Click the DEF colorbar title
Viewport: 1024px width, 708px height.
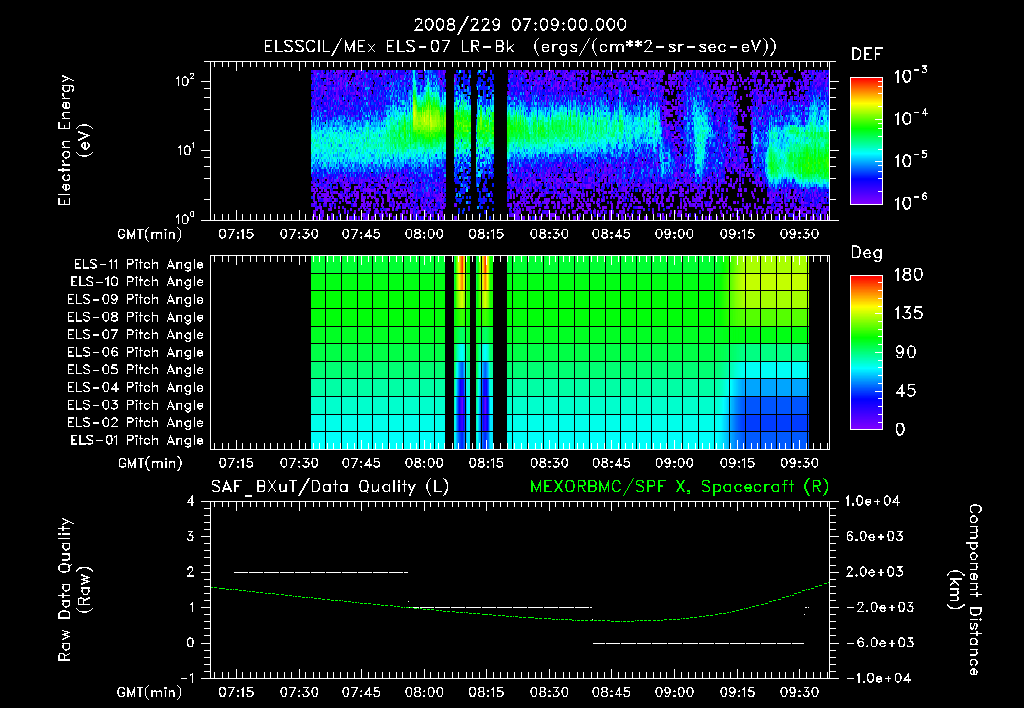(x=867, y=54)
